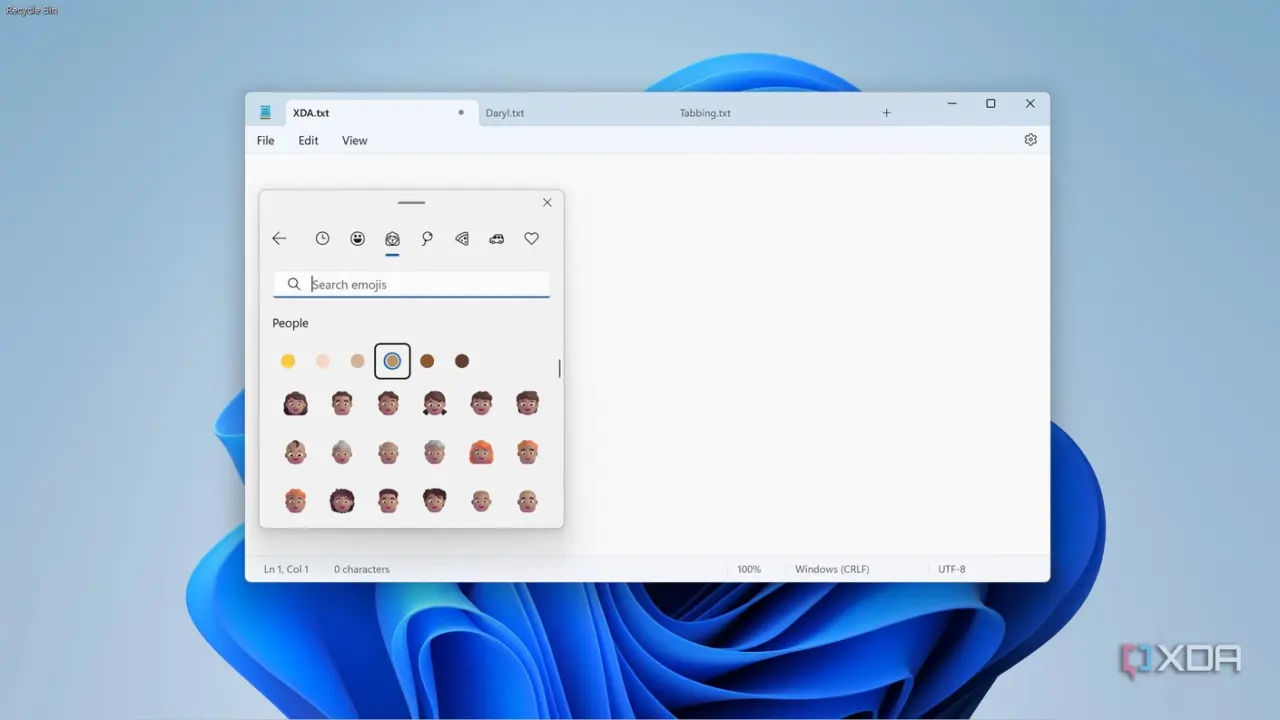Image resolution: width=1280 pixels, height=720 pixels.
Task: Click the UTF-8 encoding entry
Action: coord(952,569)
